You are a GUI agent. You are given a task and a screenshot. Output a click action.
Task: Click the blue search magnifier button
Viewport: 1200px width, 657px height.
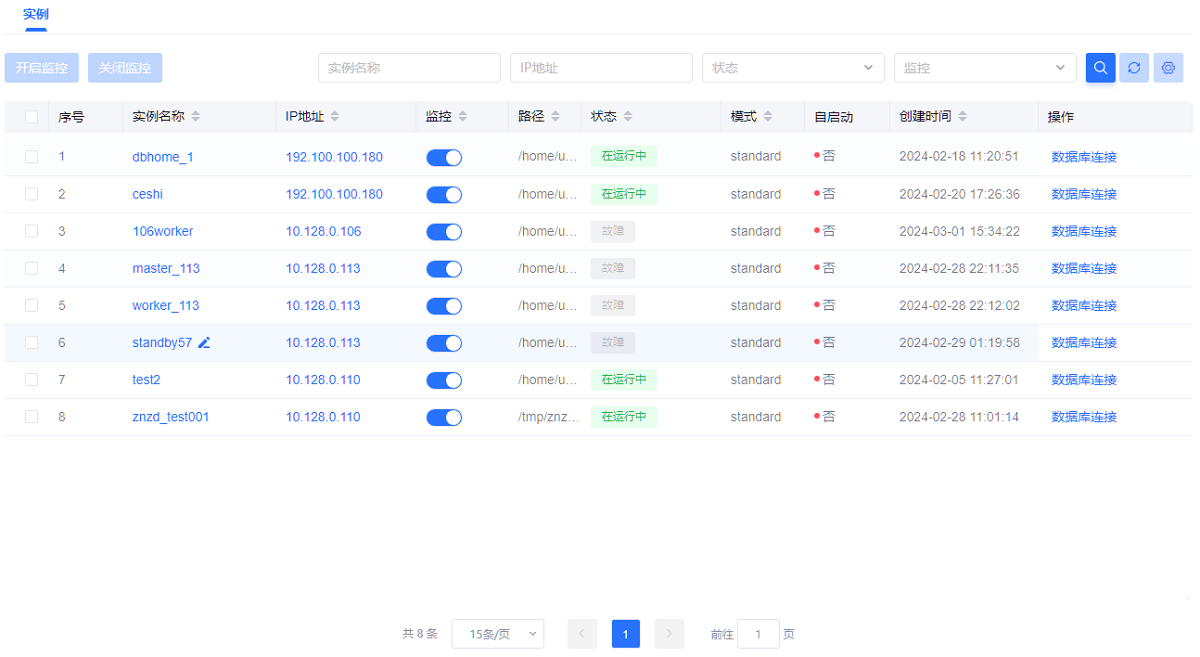[1100, 68]
